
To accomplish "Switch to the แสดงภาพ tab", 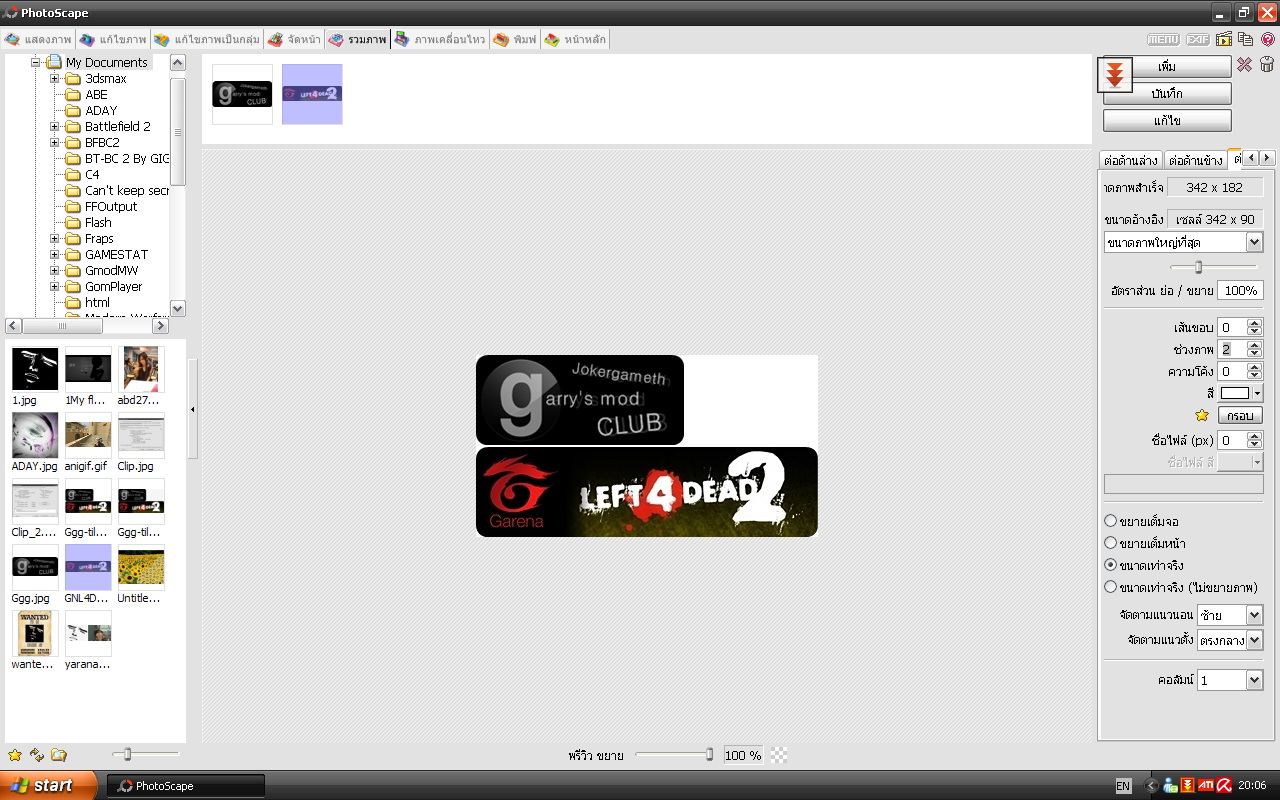I will point(38,40).
